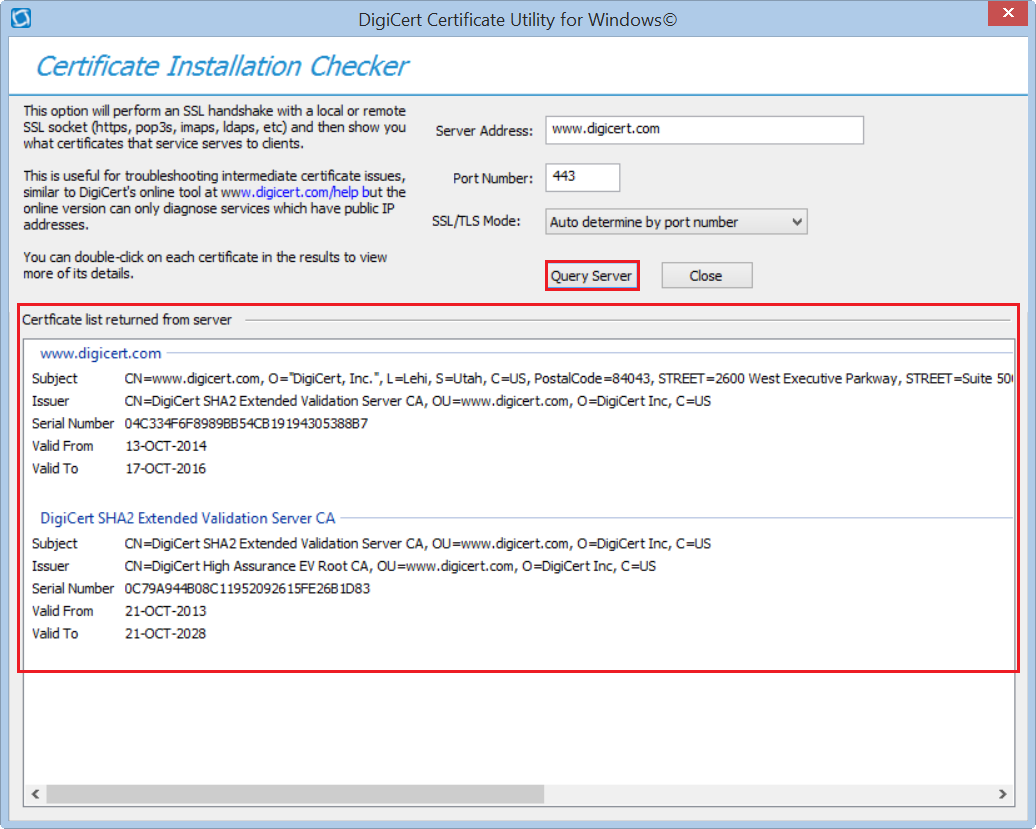The width and height of the screenshot is (1036, 829).
Task: Click the horizontal scrollbar thumb
Action: point(295,794)
